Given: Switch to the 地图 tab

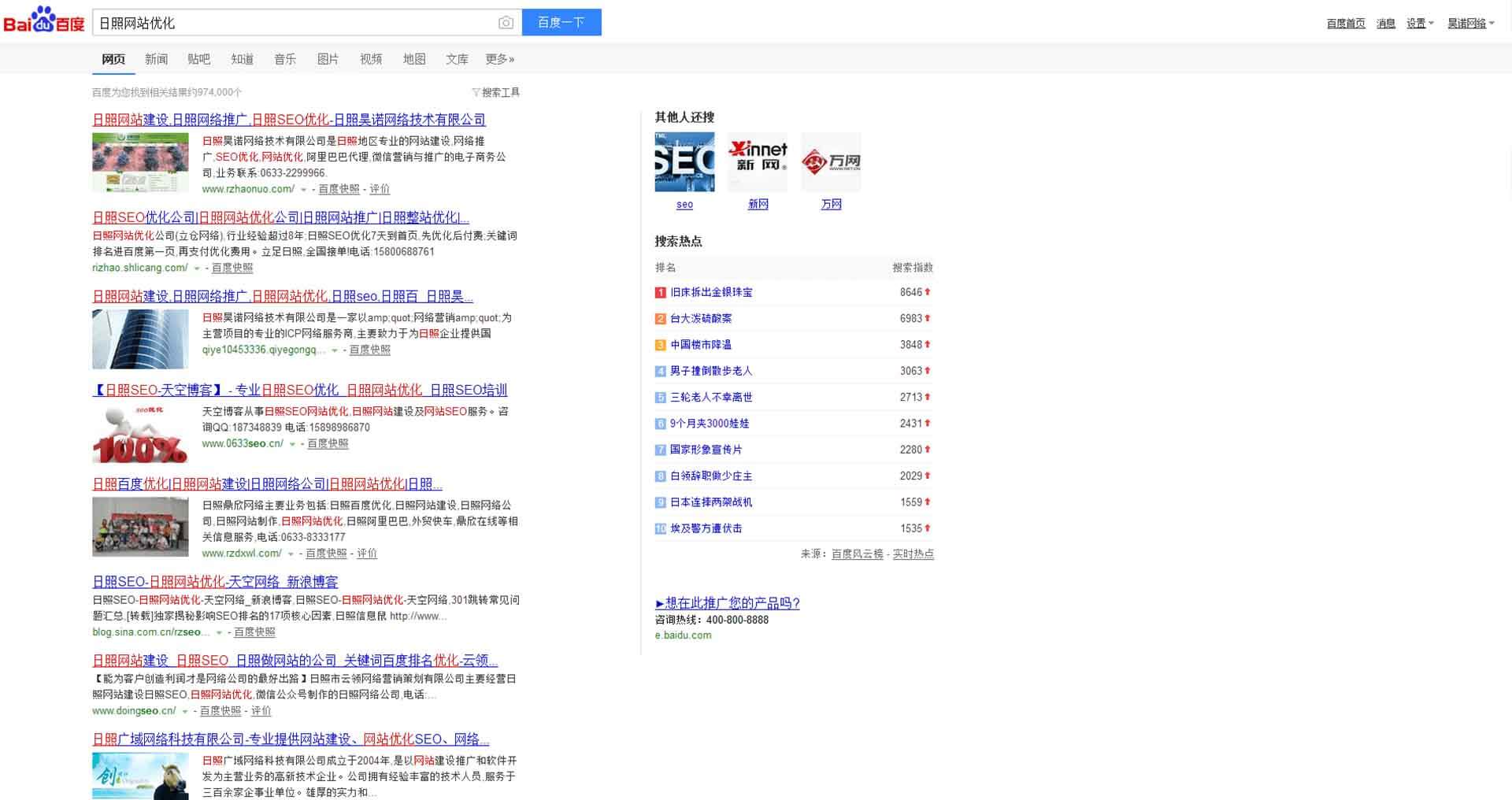Looking at the screenshot, I should coord(414,59).
